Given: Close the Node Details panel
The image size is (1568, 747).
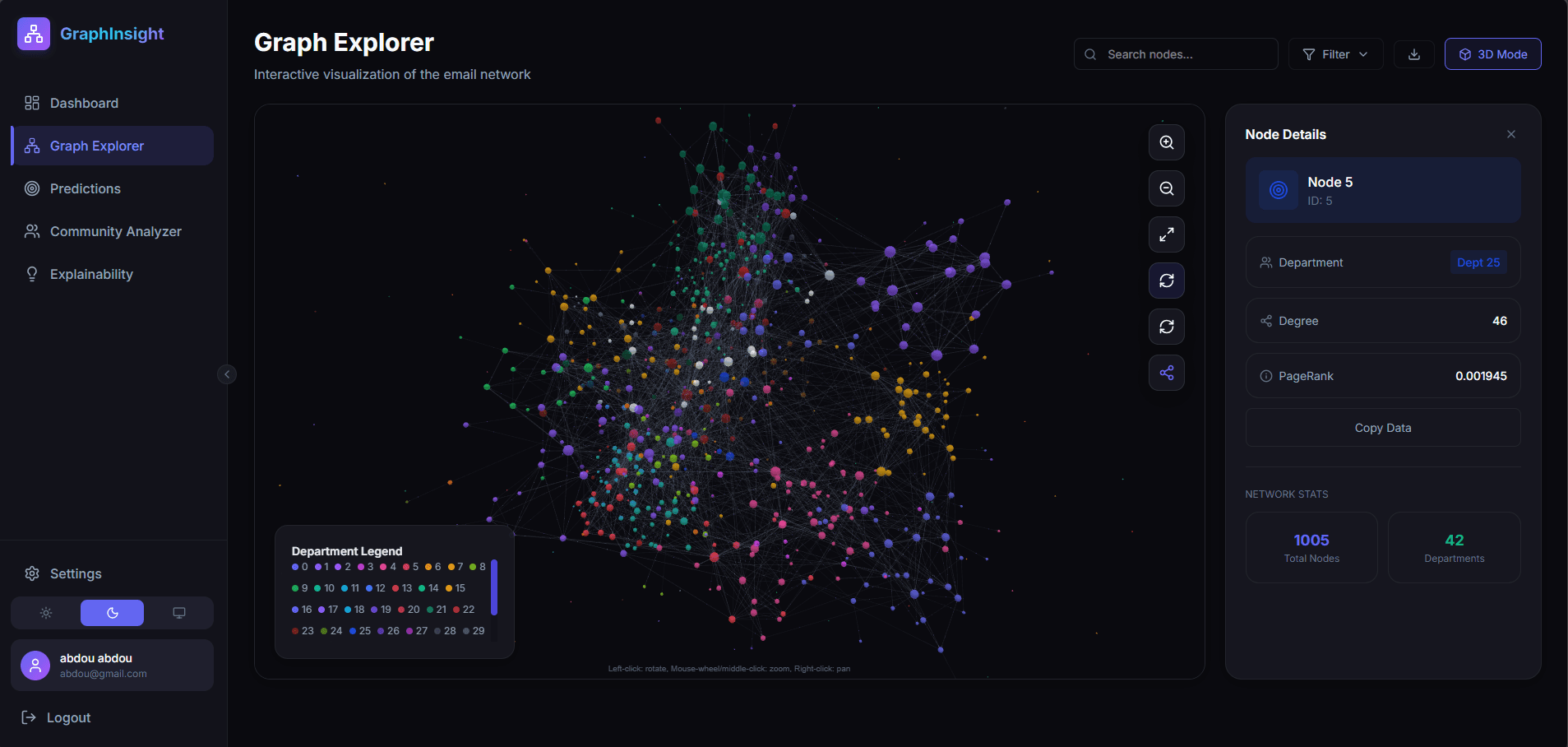Looking at the screenshot, I should coord(1510,134).
